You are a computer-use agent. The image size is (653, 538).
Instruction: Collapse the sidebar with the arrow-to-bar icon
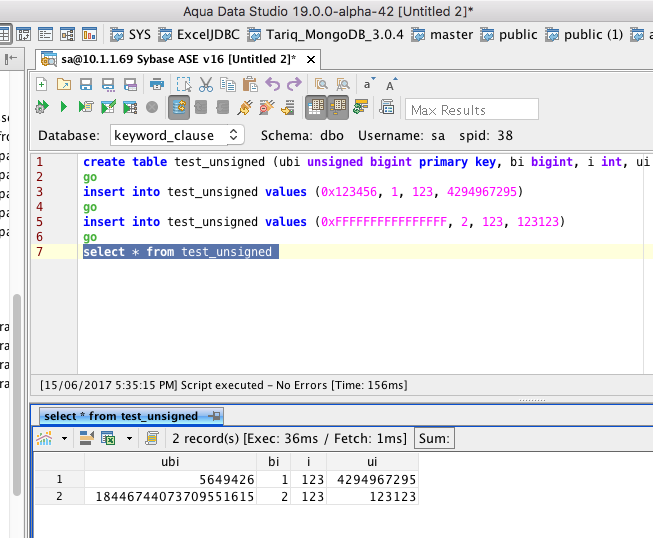[x=11, y=58]
